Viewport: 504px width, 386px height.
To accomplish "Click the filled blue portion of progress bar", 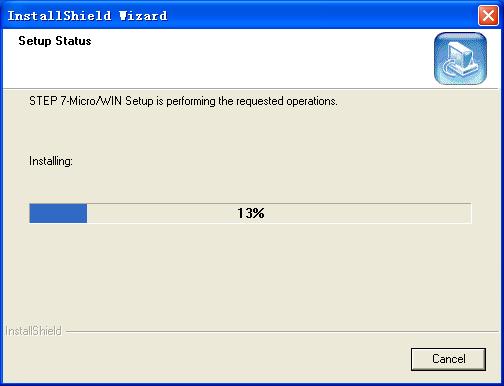I will click(58, 213).
